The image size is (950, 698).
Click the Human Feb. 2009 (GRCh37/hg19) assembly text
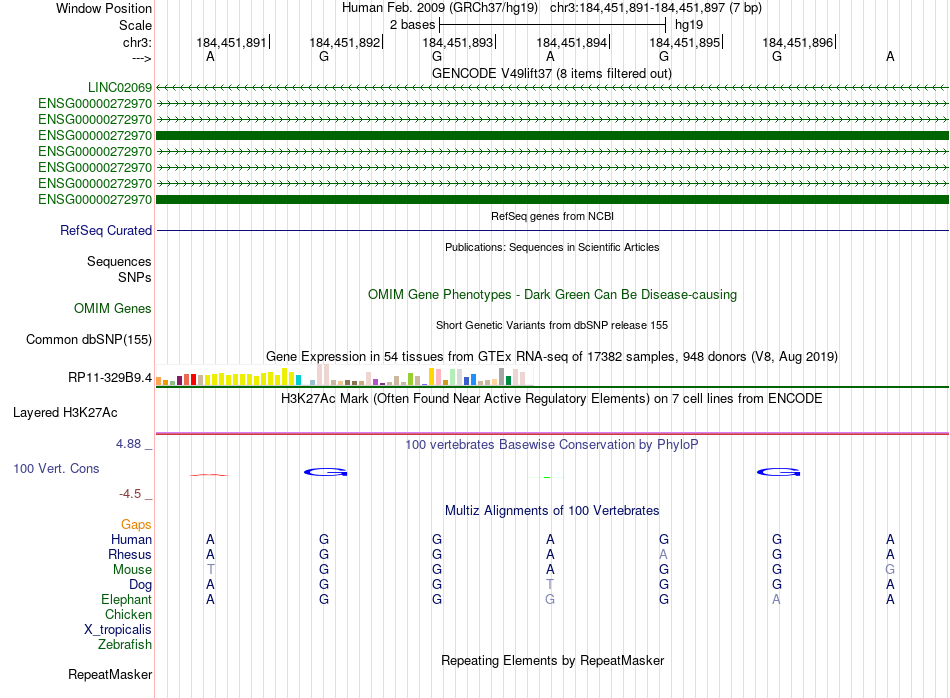click(440, 8)
